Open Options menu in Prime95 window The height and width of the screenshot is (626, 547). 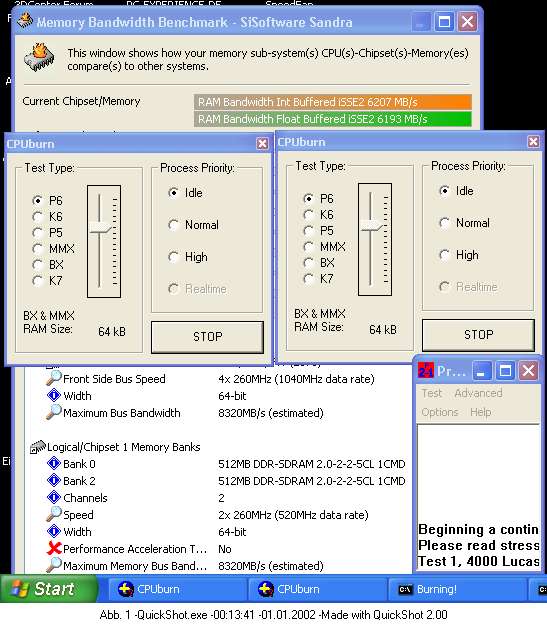click(x=440, y=412)
